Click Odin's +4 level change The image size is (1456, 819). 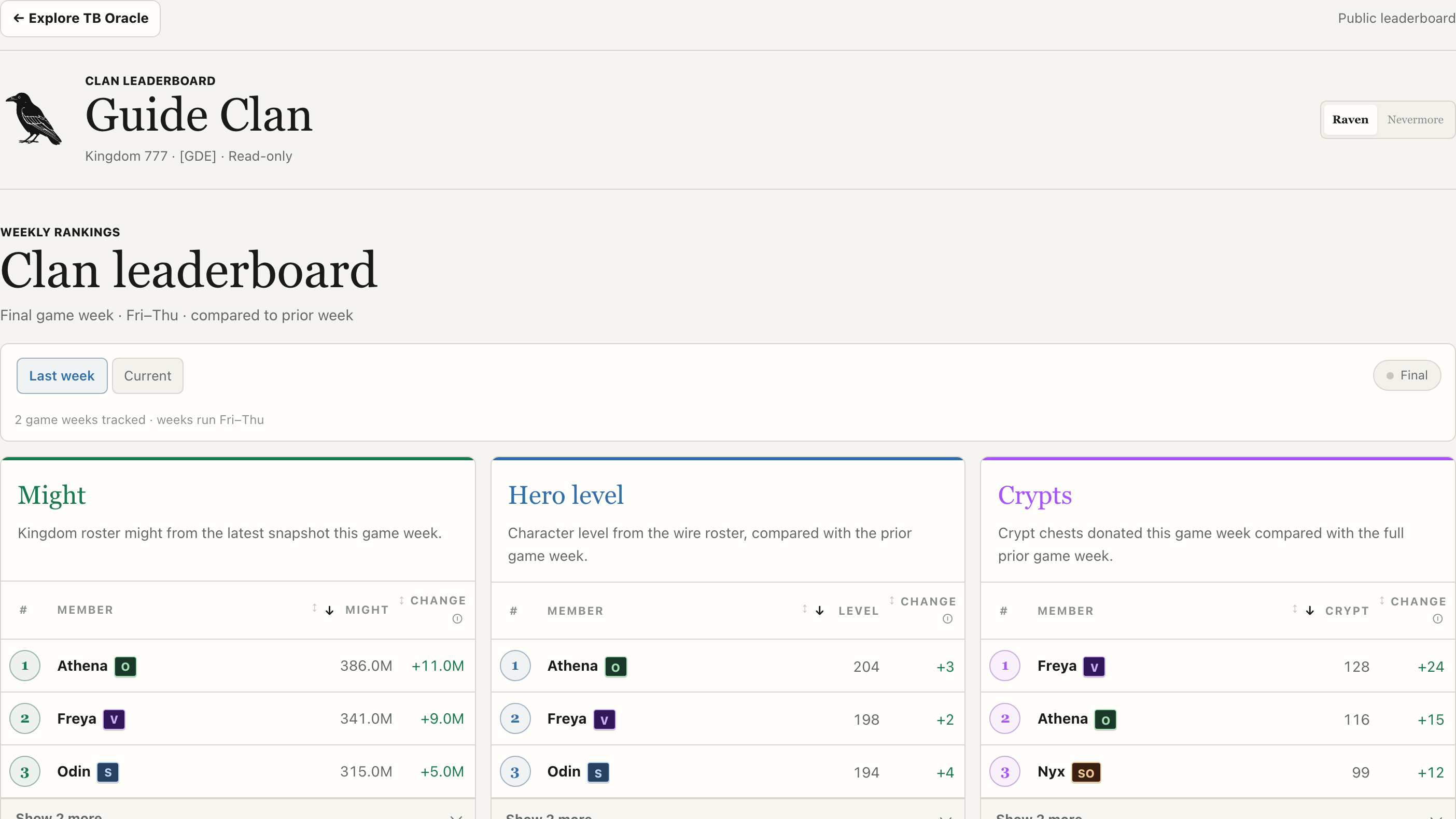point(945,773)
